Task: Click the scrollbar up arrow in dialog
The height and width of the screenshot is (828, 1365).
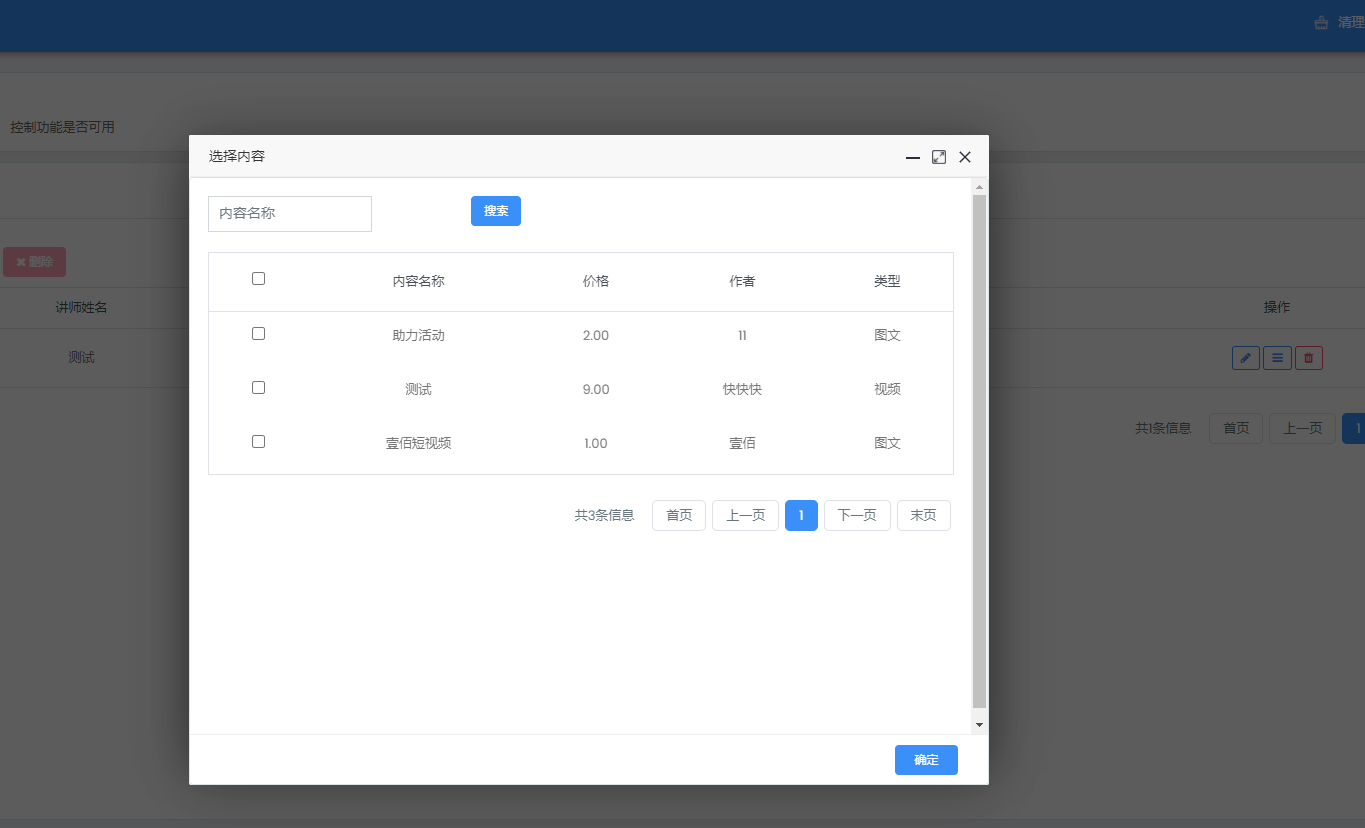Action: click(x=979, y=187)
